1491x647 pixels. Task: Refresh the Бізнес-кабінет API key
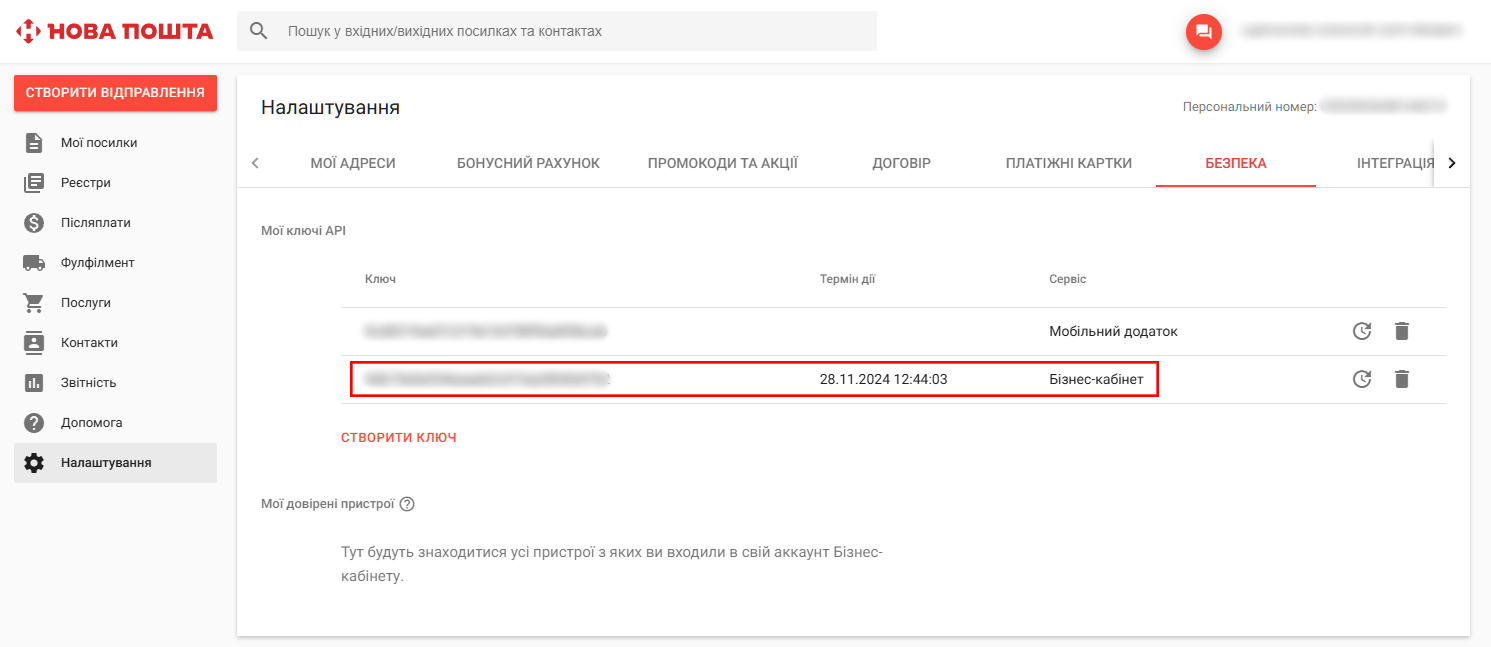point(1361,379)
